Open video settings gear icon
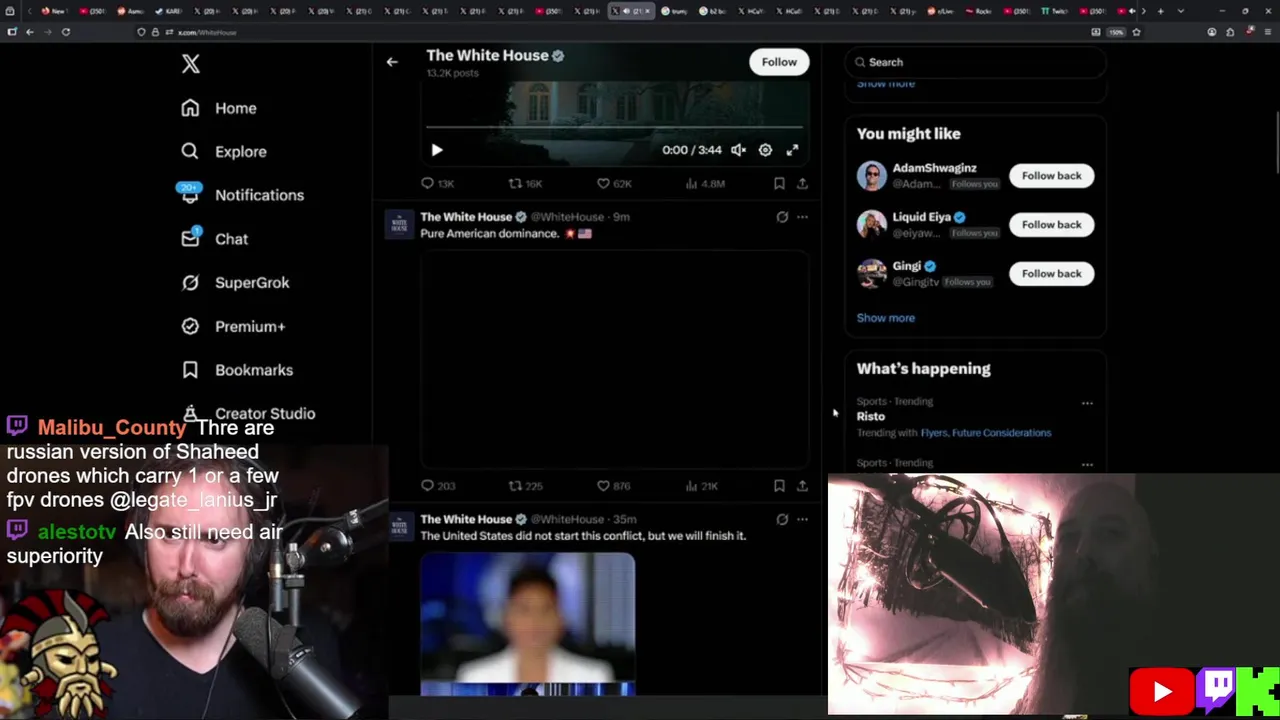Image resolution: width=1280 pixels, height=720 pixels. coord(765,150)
